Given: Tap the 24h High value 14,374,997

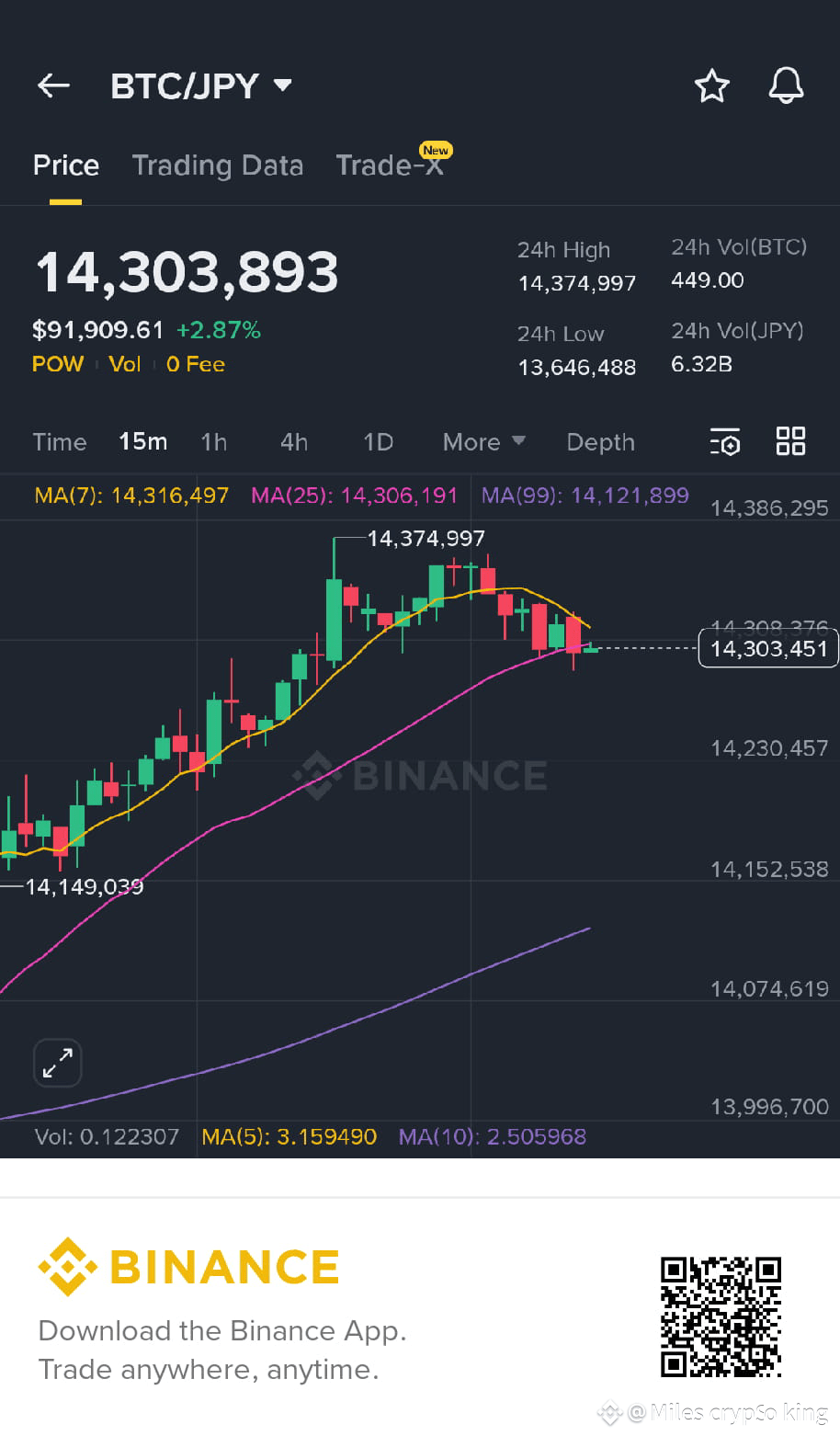Looking at the screenshot, I should point(577,283).
